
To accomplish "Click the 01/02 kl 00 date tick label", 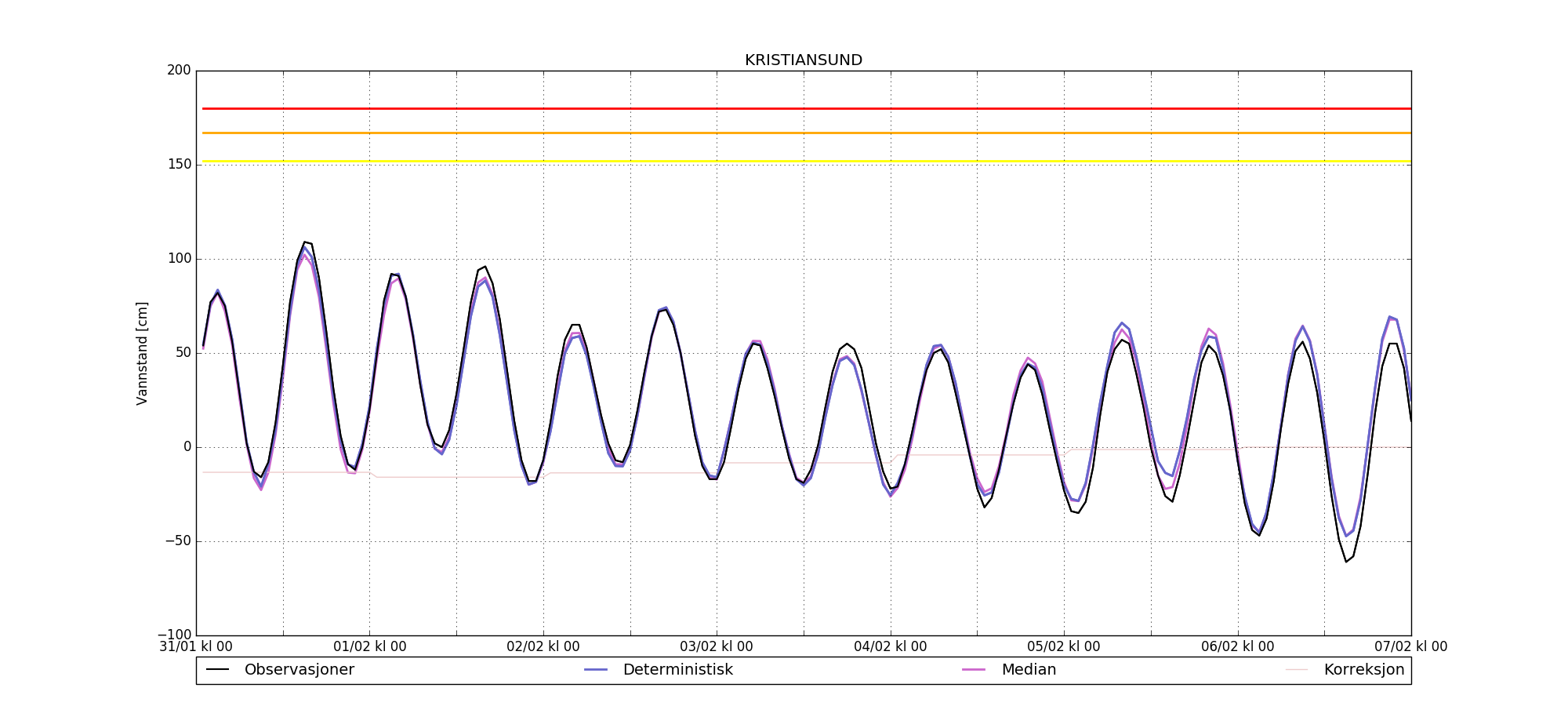I will pyautogui.click(x=370, y=647).
